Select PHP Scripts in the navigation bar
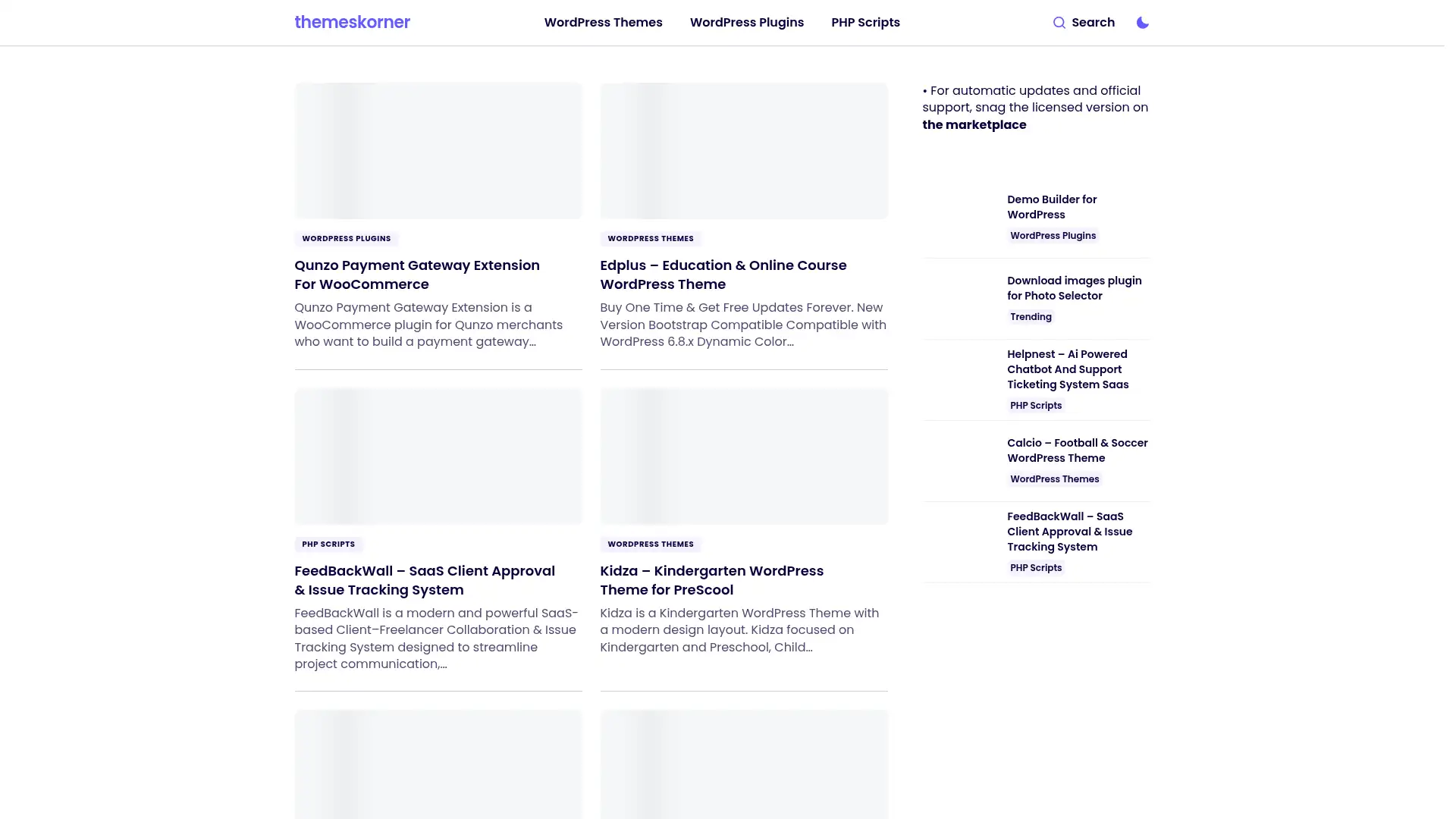This screenshot has height=819, width=1456. coord(864,22)
